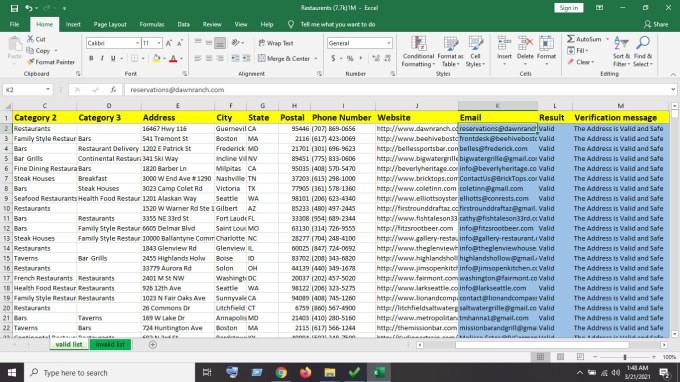The width and height of the screenshot is (680, 382).
Task: Expand the formula bar
Action: (x=673, y=90)
